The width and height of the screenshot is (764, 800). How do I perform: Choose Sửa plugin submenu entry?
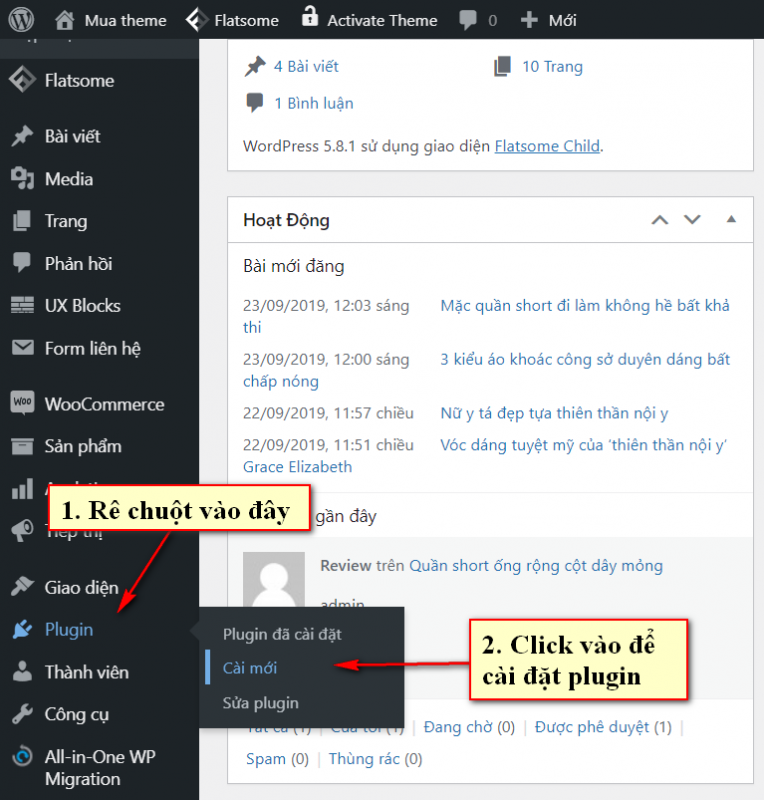click(x=260, y=703)
